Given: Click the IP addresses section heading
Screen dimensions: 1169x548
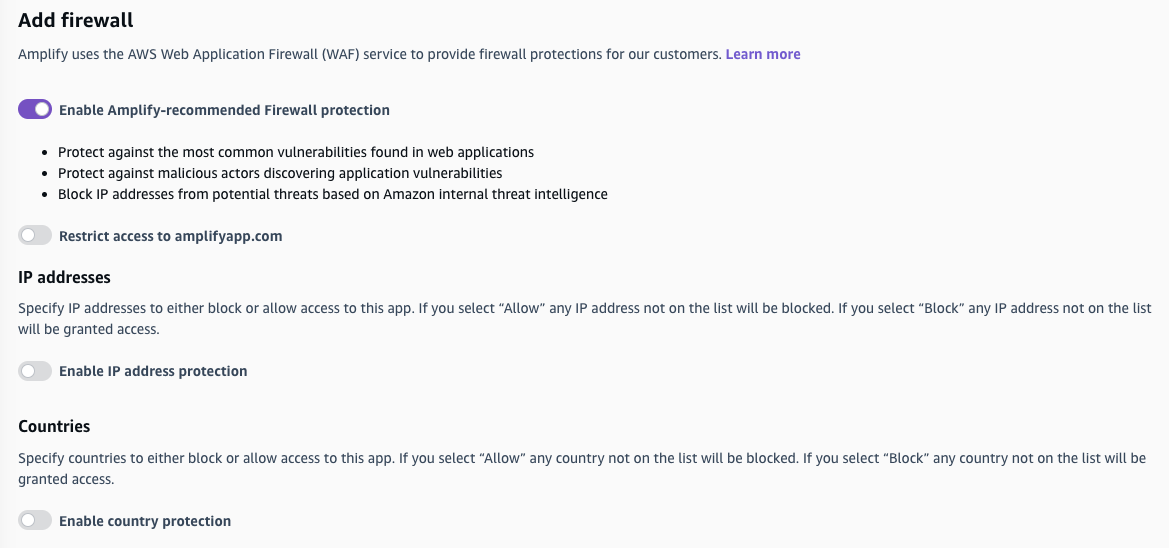Looking at the screenshot, I should click(64, 277).
